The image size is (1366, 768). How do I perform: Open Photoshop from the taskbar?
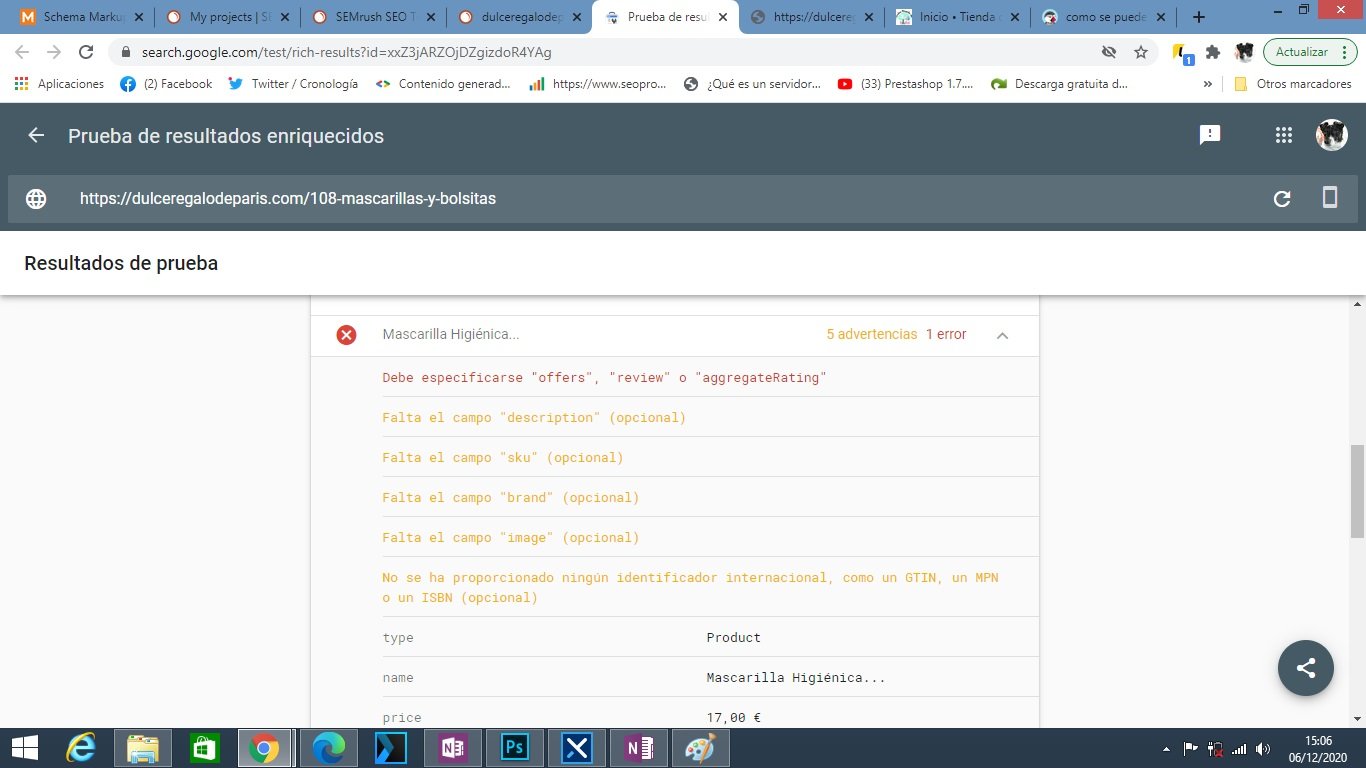pos(515,748)
